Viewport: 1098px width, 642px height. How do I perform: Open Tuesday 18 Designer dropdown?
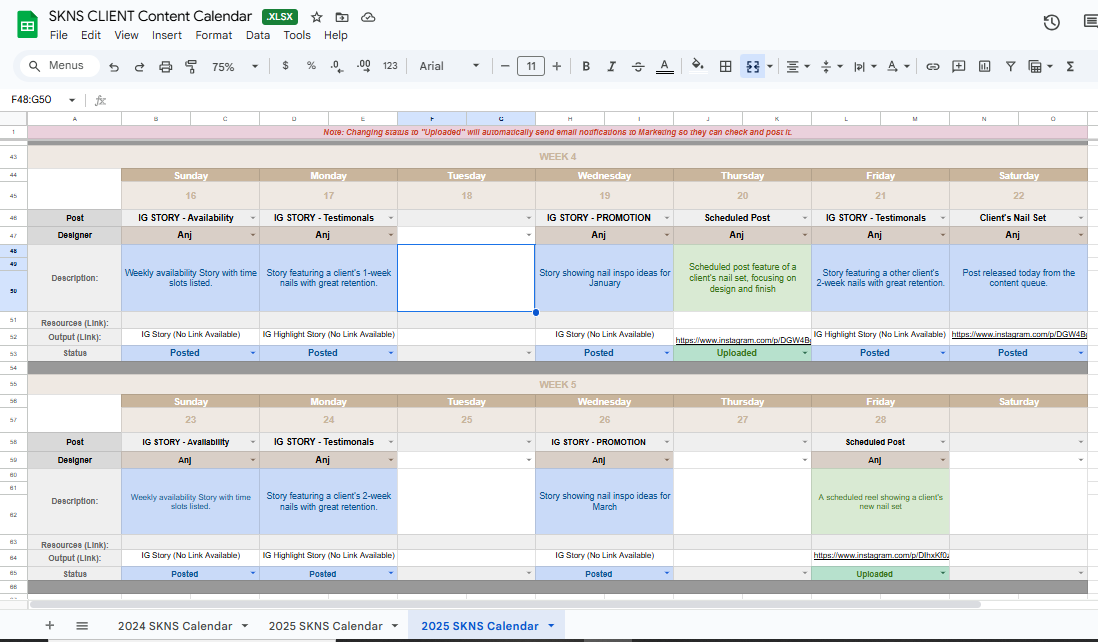click(529, 235)
